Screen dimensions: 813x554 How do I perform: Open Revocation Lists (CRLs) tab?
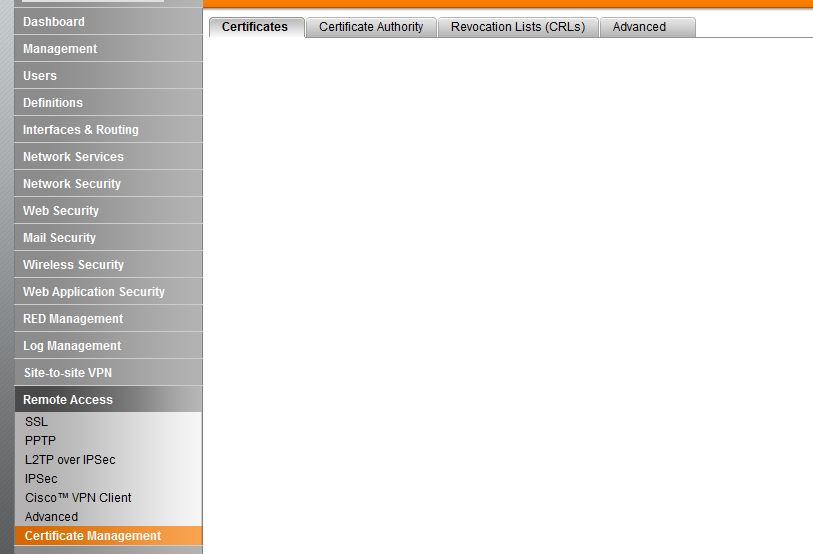[x=518, y=27]
